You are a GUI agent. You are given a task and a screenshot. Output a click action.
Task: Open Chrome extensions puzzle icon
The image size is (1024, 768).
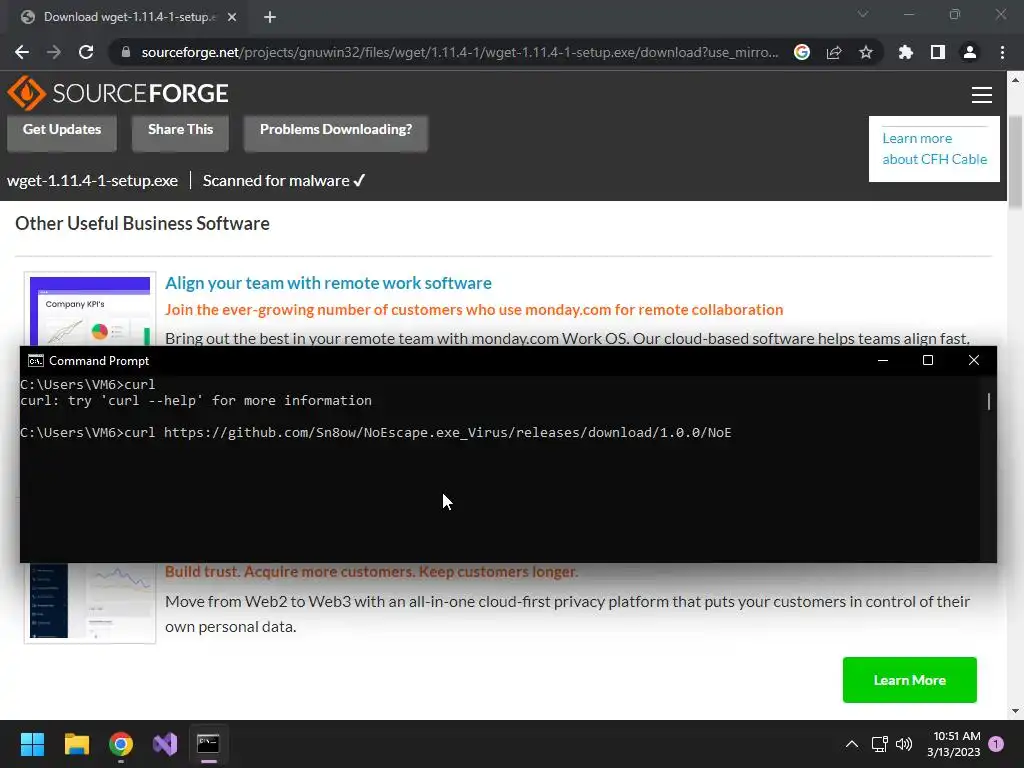[x=906, y=52]
